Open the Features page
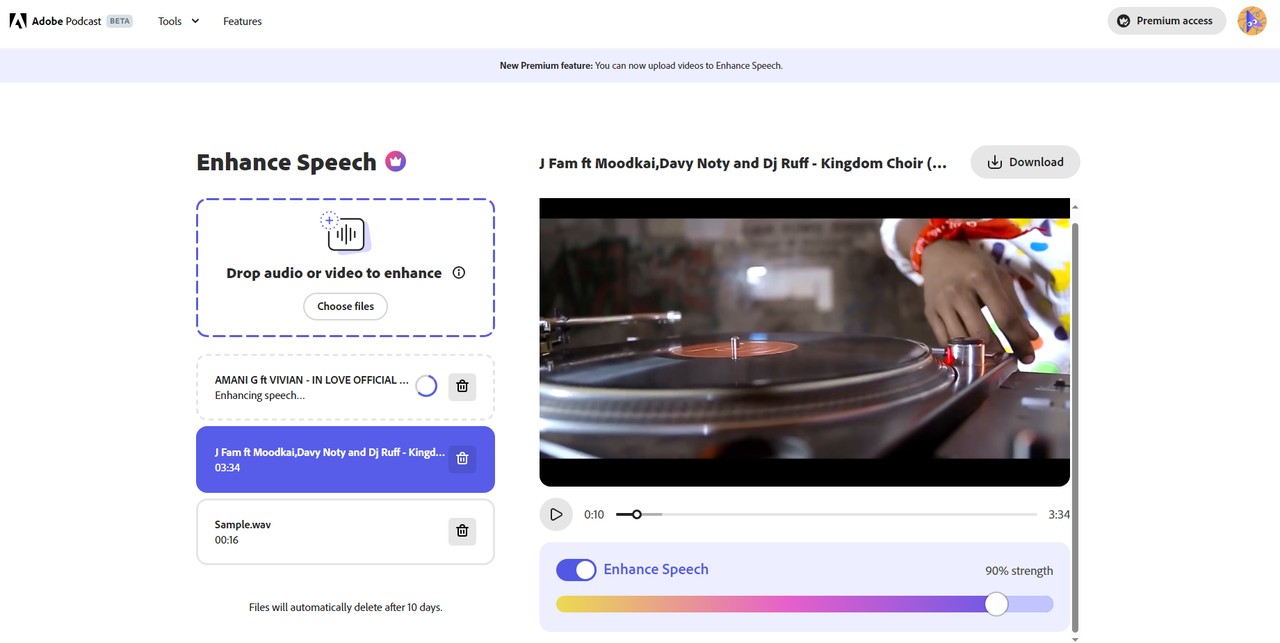The image size is (1280, 643). [242, 21]
